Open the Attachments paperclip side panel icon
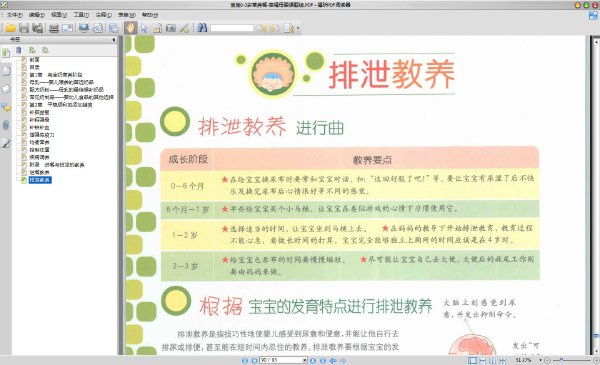Image resolution: width=600 pixels, height=365 pixels. click(x=6, y=125)
